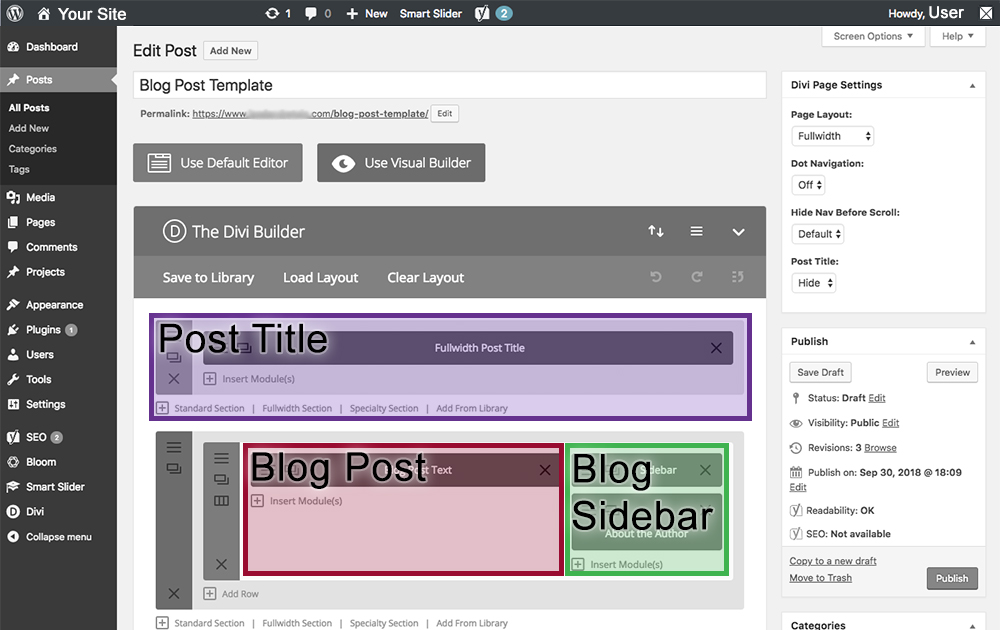Switch to Use Default Editor
The image size is (1000, 630).
point(217,163)
